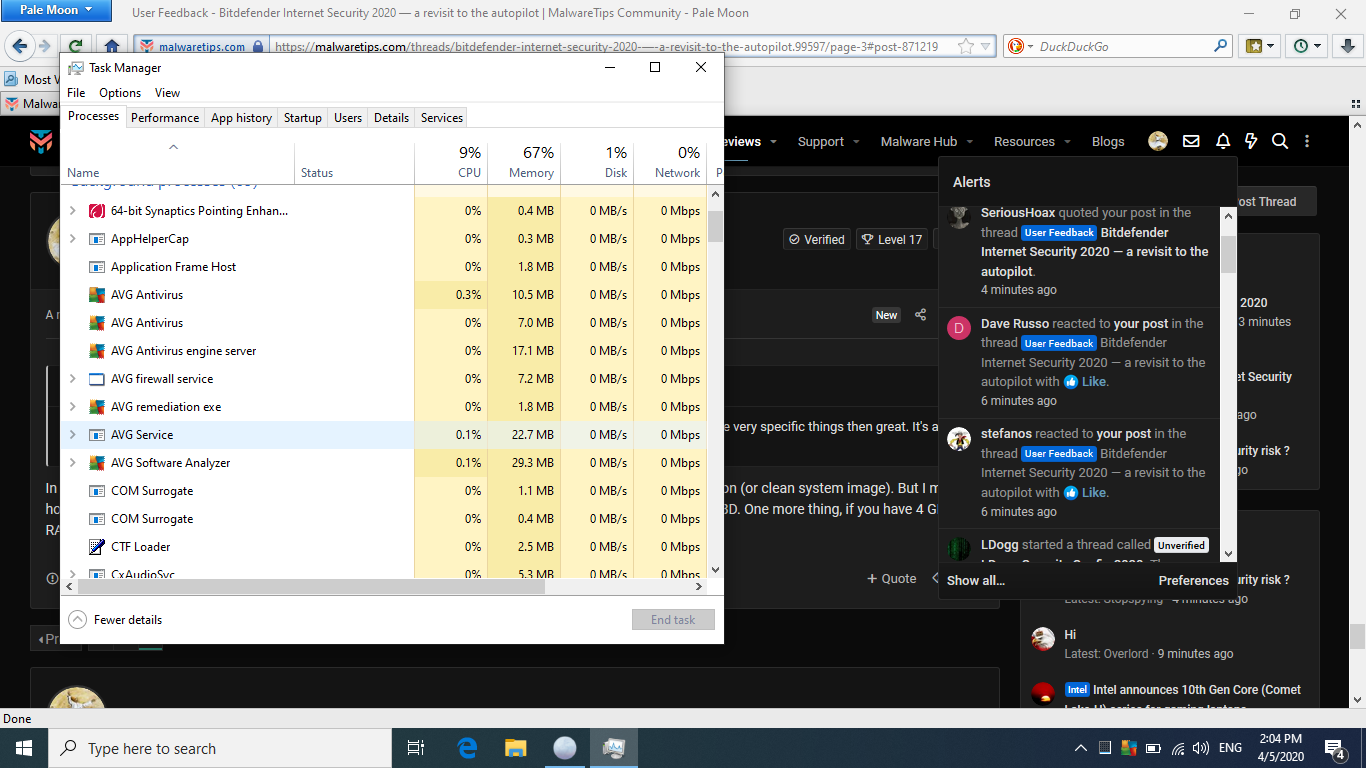The image size is (1366, 768).
Task: Expand the 64-bit Synaptics Pointing process
Action: click(72, 211)
